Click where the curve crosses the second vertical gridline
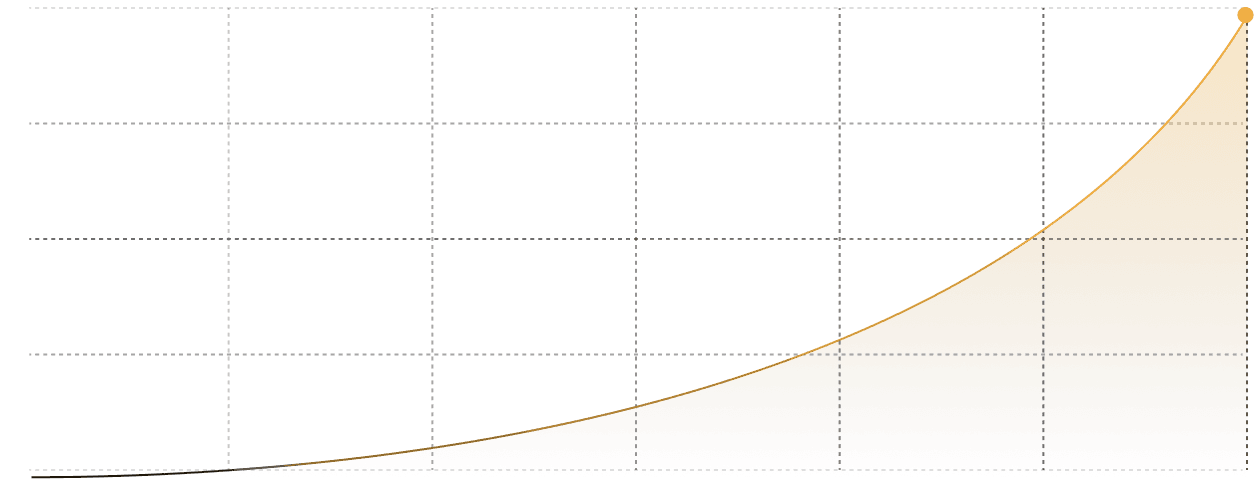 [432, 446]
